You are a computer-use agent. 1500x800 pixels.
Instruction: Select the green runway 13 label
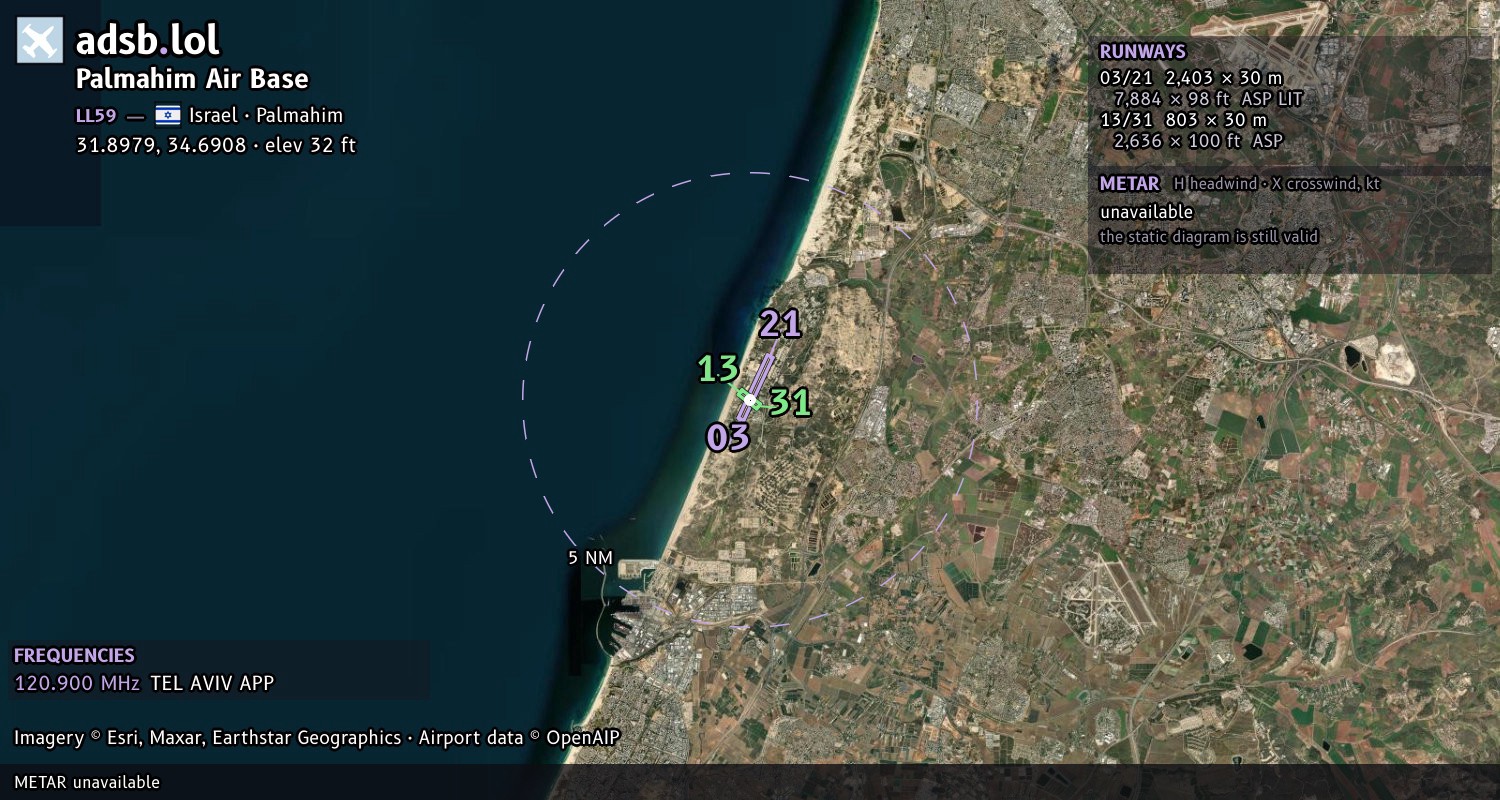point(718,369)
